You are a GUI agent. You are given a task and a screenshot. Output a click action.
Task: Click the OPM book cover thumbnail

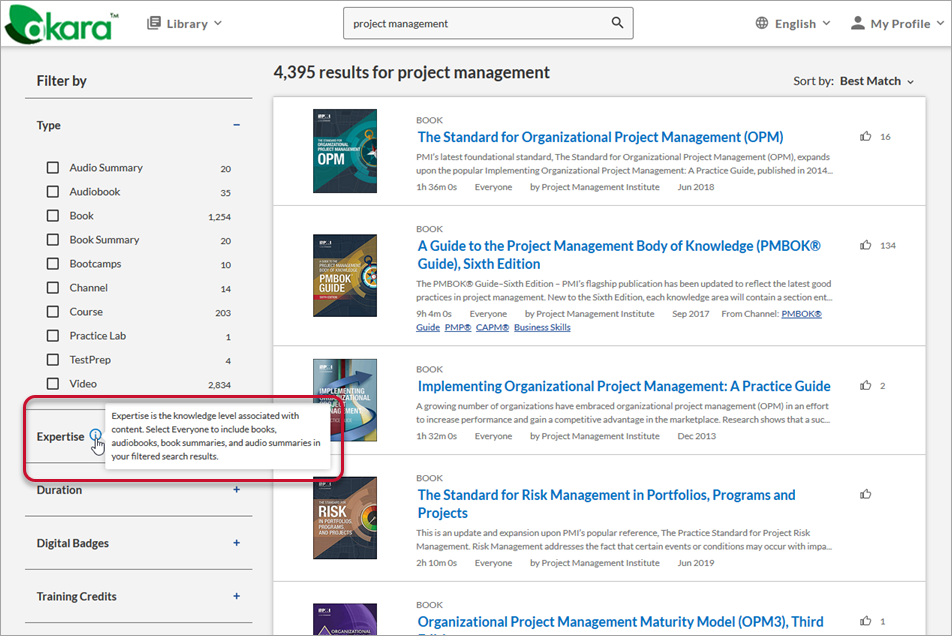[344, 151]
